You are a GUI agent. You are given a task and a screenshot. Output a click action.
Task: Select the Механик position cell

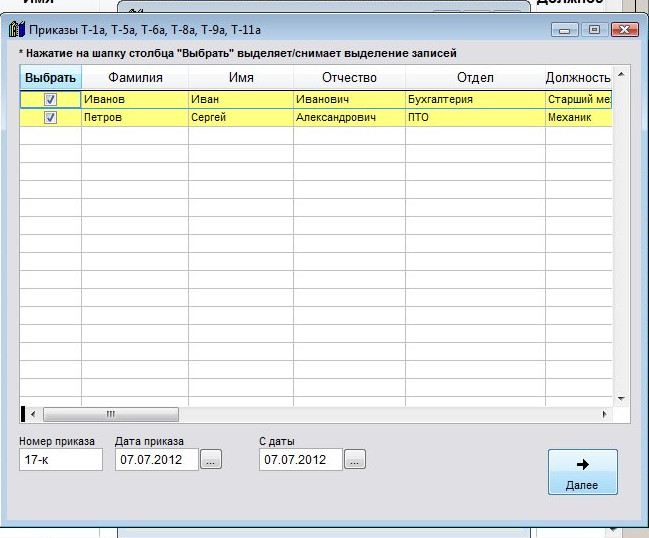point(579,118)
